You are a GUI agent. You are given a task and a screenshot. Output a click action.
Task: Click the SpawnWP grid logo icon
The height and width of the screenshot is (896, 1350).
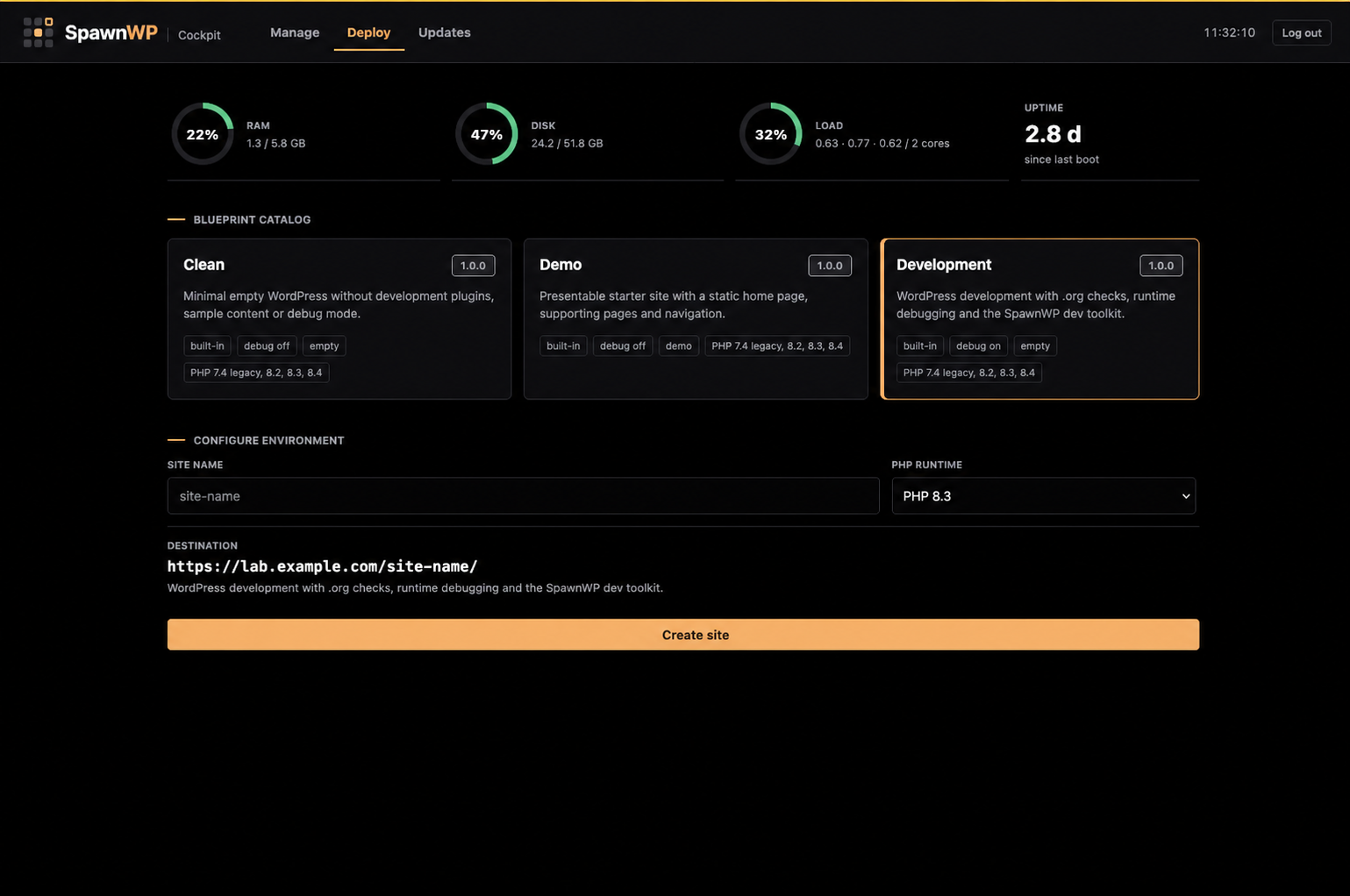click(38, 32)
